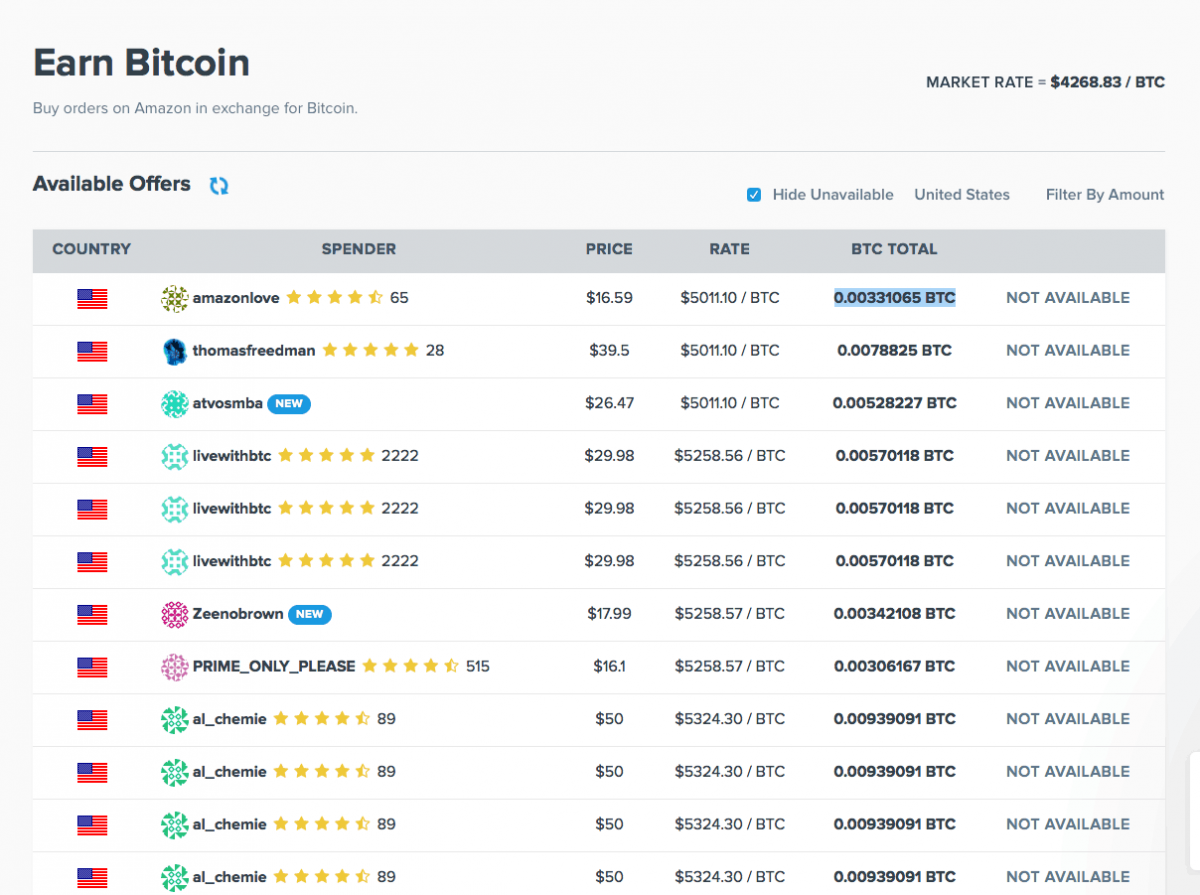The width and height of the screenshot is (1200, 895).
Task: Click the $16.1 price
Action: (609, 667)
